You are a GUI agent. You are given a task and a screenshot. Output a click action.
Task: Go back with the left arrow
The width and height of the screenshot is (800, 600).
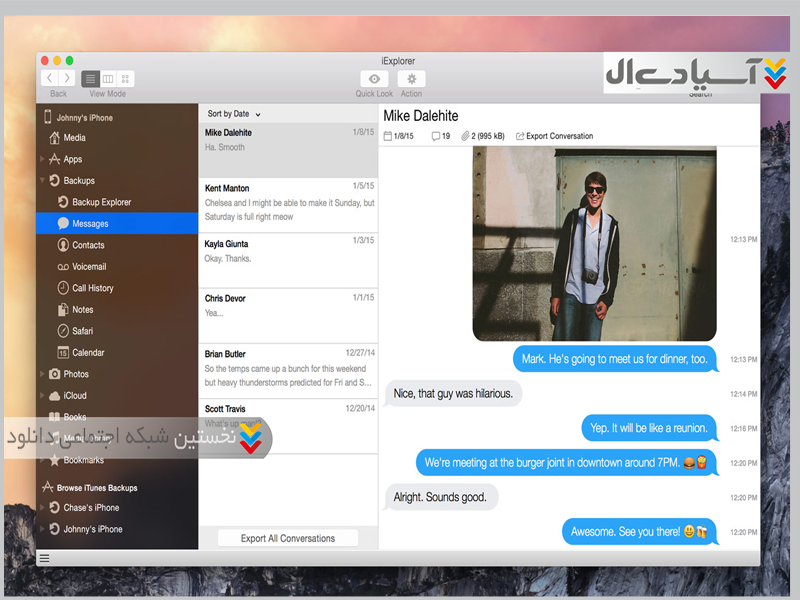pyautogui.click(x=49, y=78)
